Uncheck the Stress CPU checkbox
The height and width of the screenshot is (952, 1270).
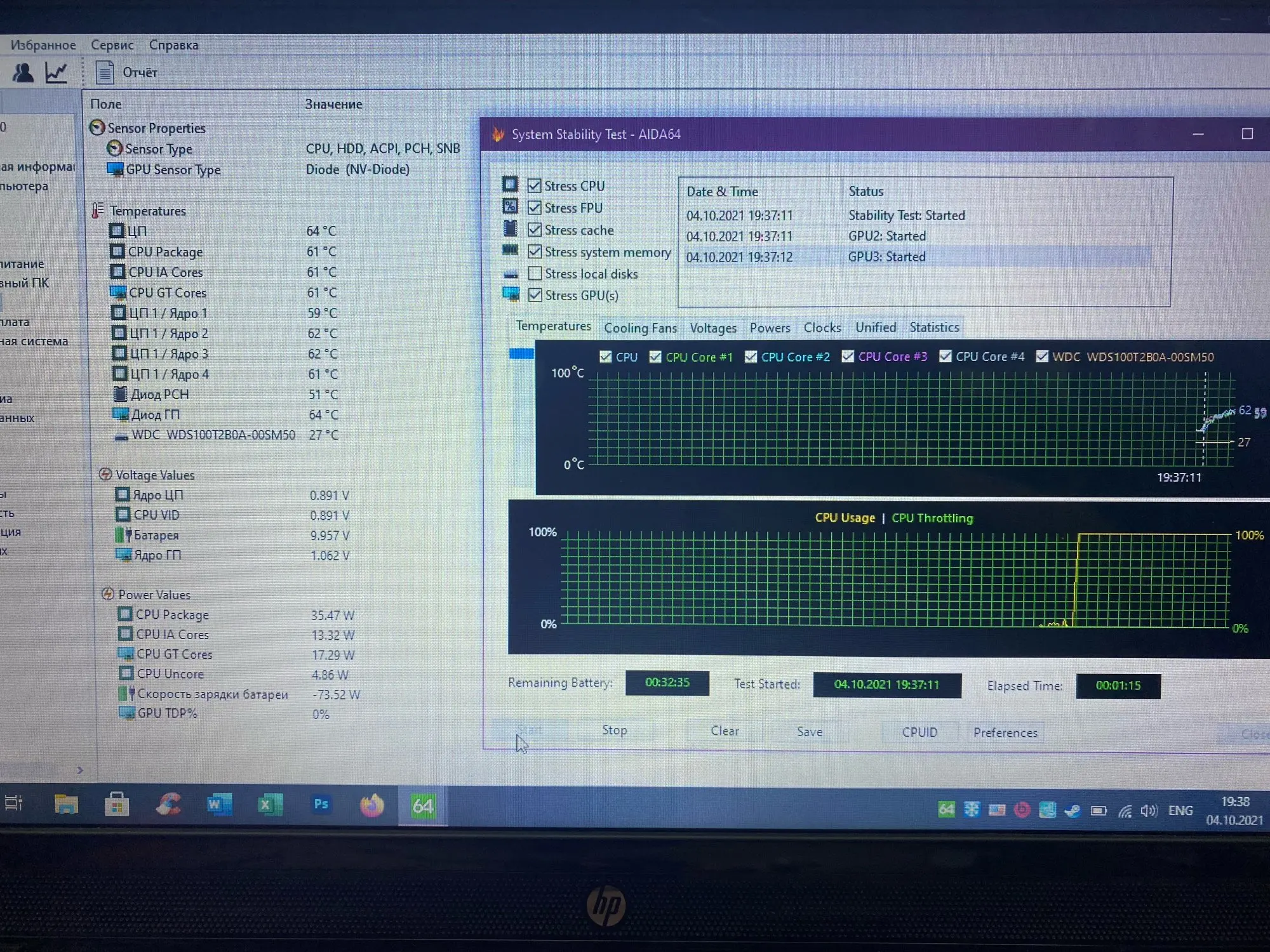pyautogui.click(x=535, y=185)
